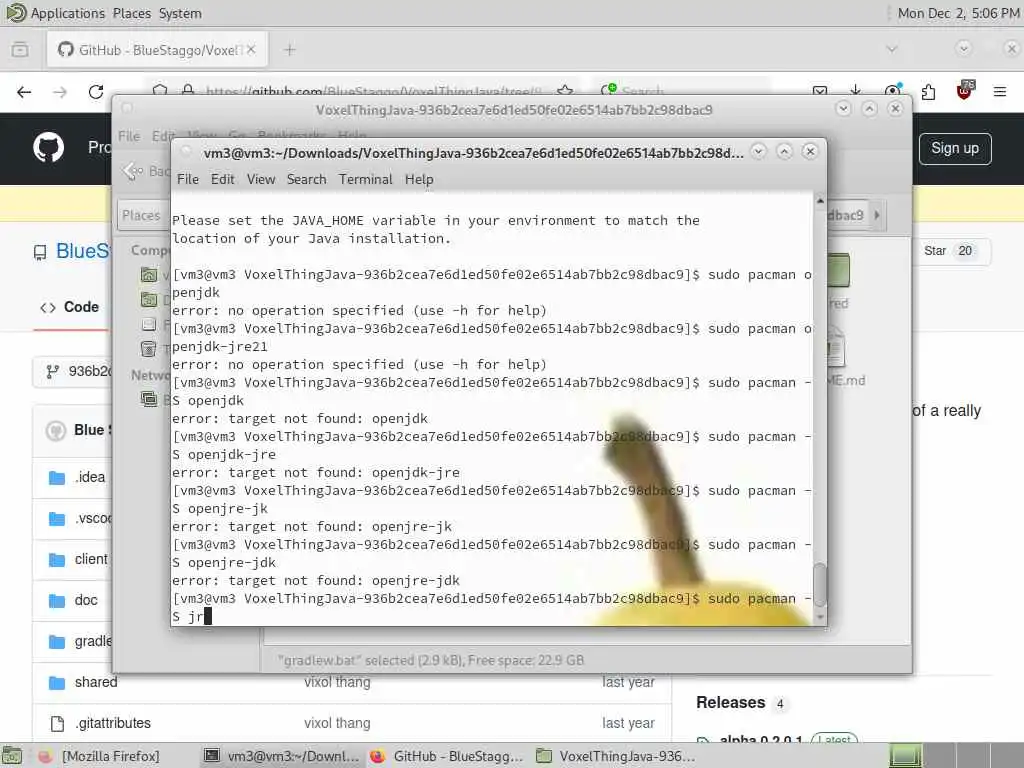
Task: Close the GitHub BlueStaggo tab
Action: (251, 50)
